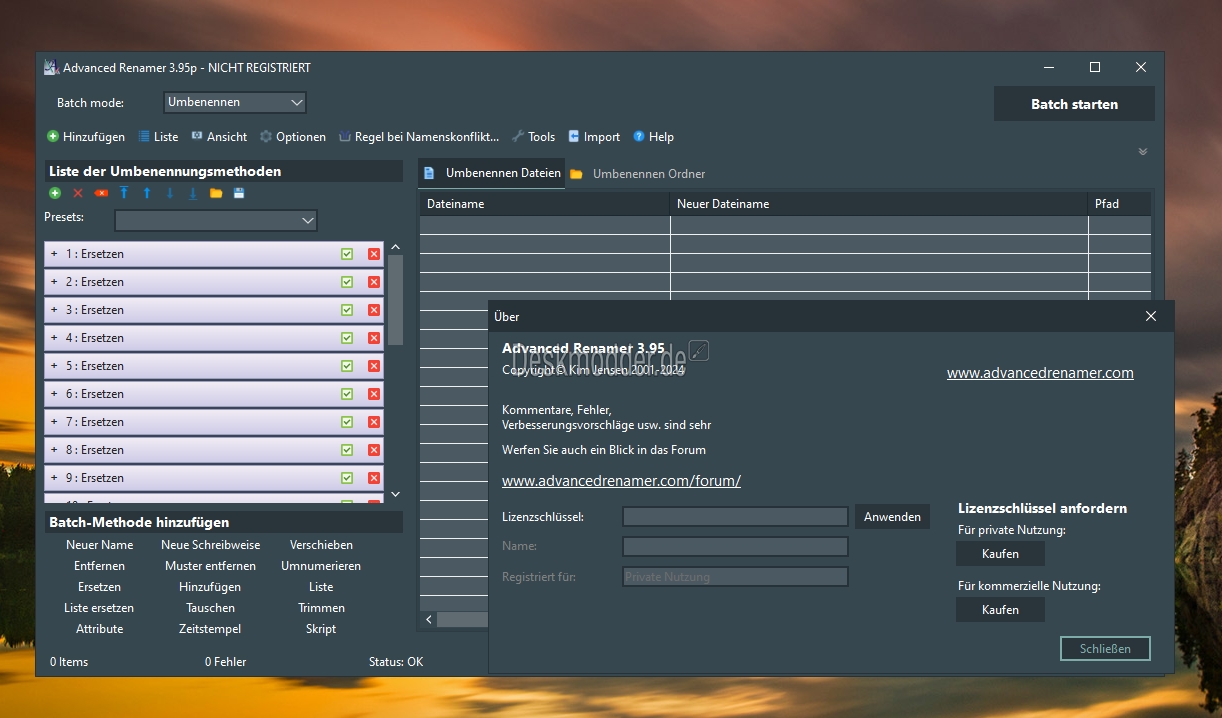Open the Ansicht toolbar menu
Screen dimensions: 1222x718
(219, 137)
